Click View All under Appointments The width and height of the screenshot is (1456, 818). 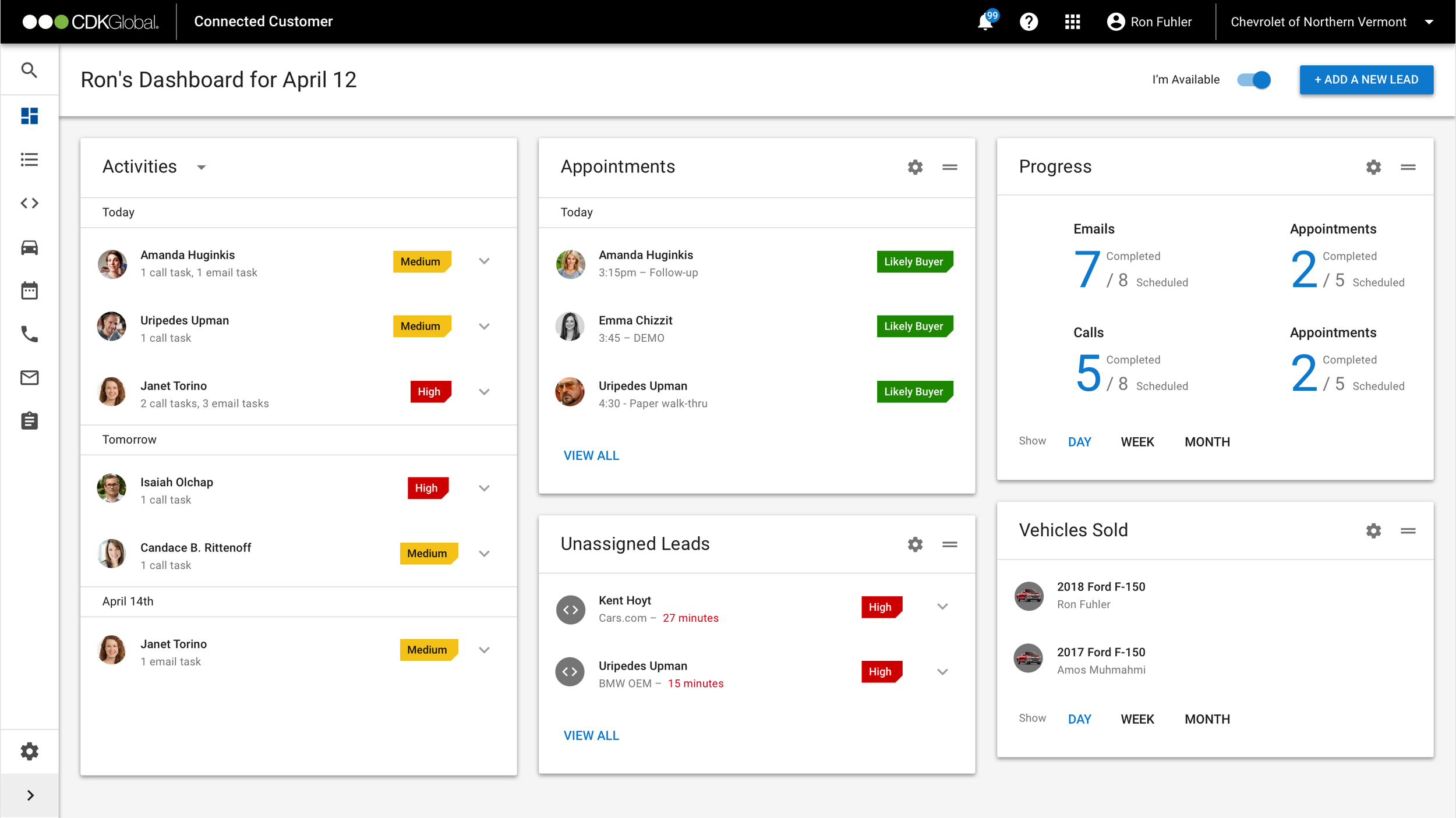pos(591,456)
